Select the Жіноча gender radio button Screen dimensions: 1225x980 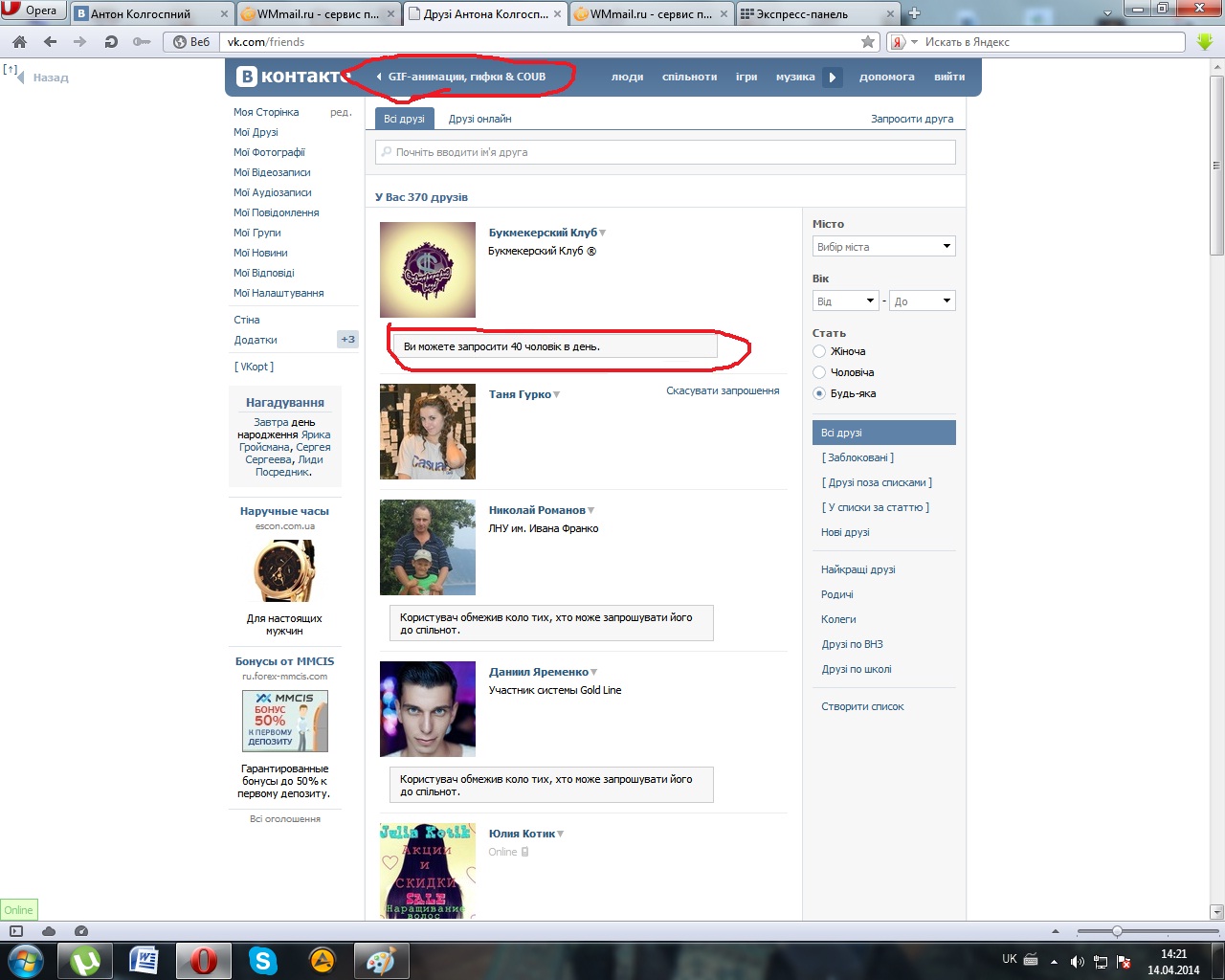(819, 351)
